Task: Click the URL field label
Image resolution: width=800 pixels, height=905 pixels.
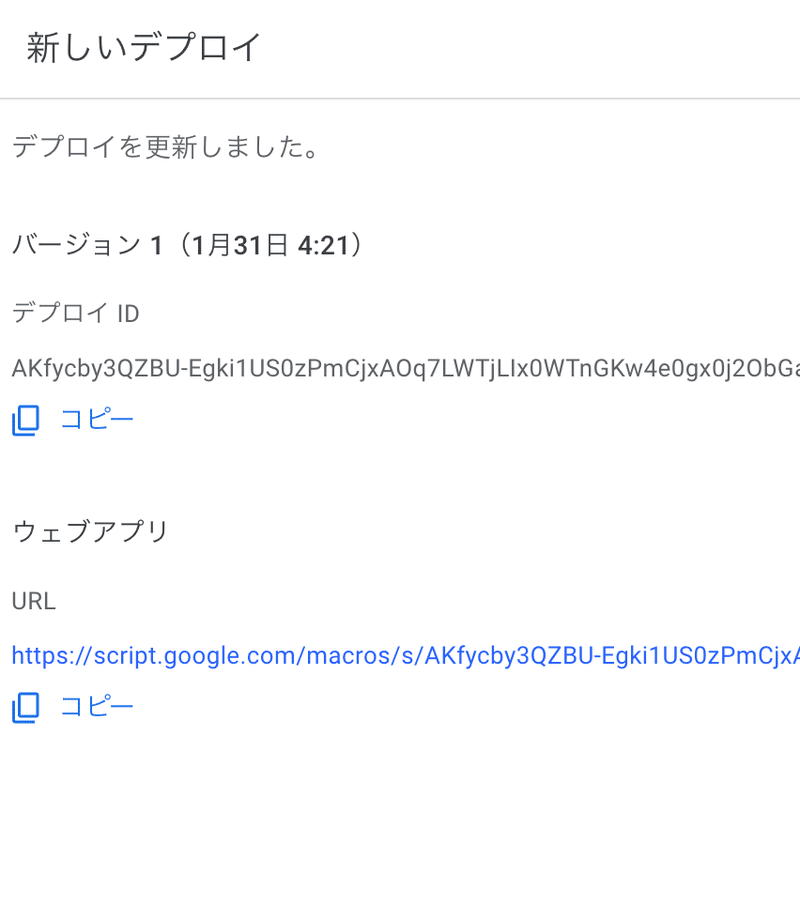Action: pyautogui.click(x=34, y=601)
